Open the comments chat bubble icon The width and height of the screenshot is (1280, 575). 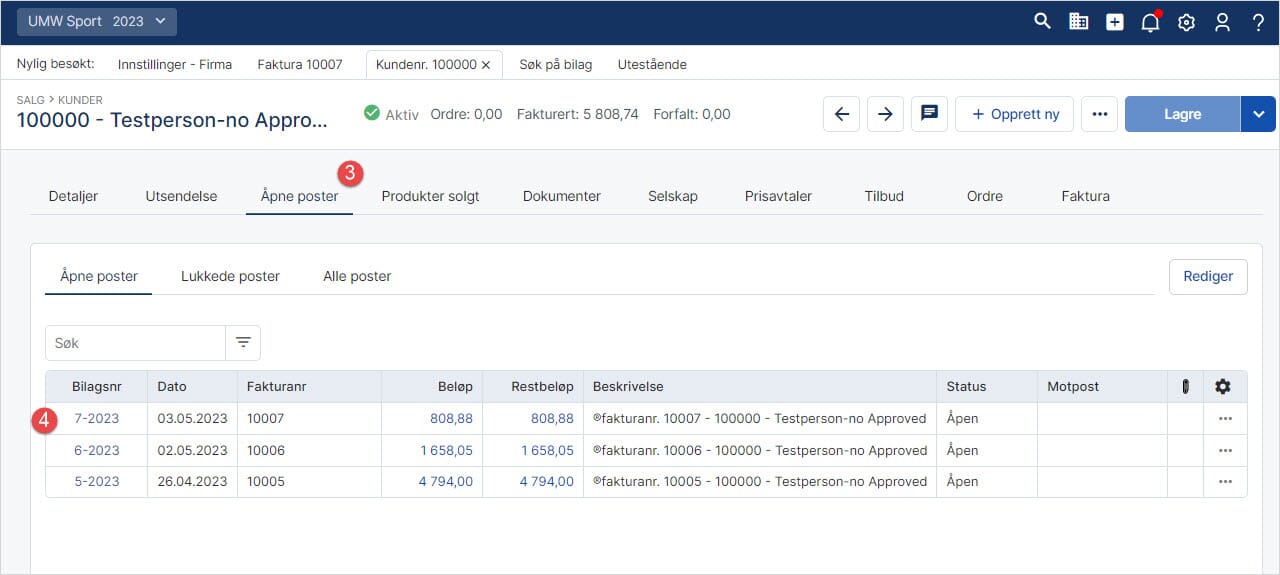[929, 114]
